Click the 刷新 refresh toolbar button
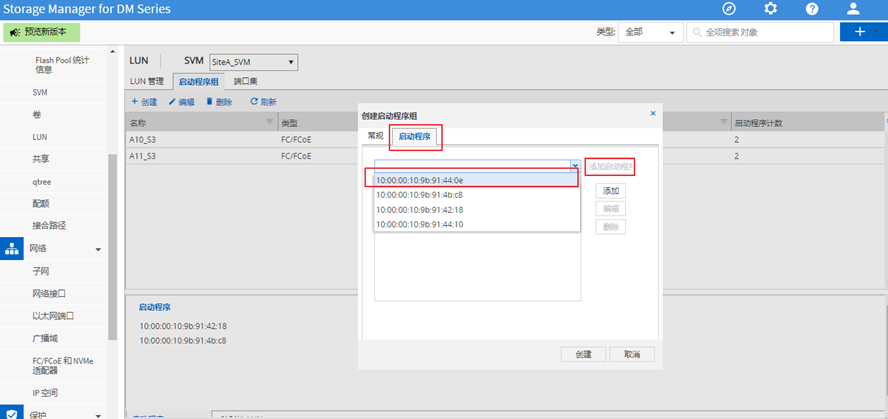This screenshot has width=888, height=419. click(263, 102)
